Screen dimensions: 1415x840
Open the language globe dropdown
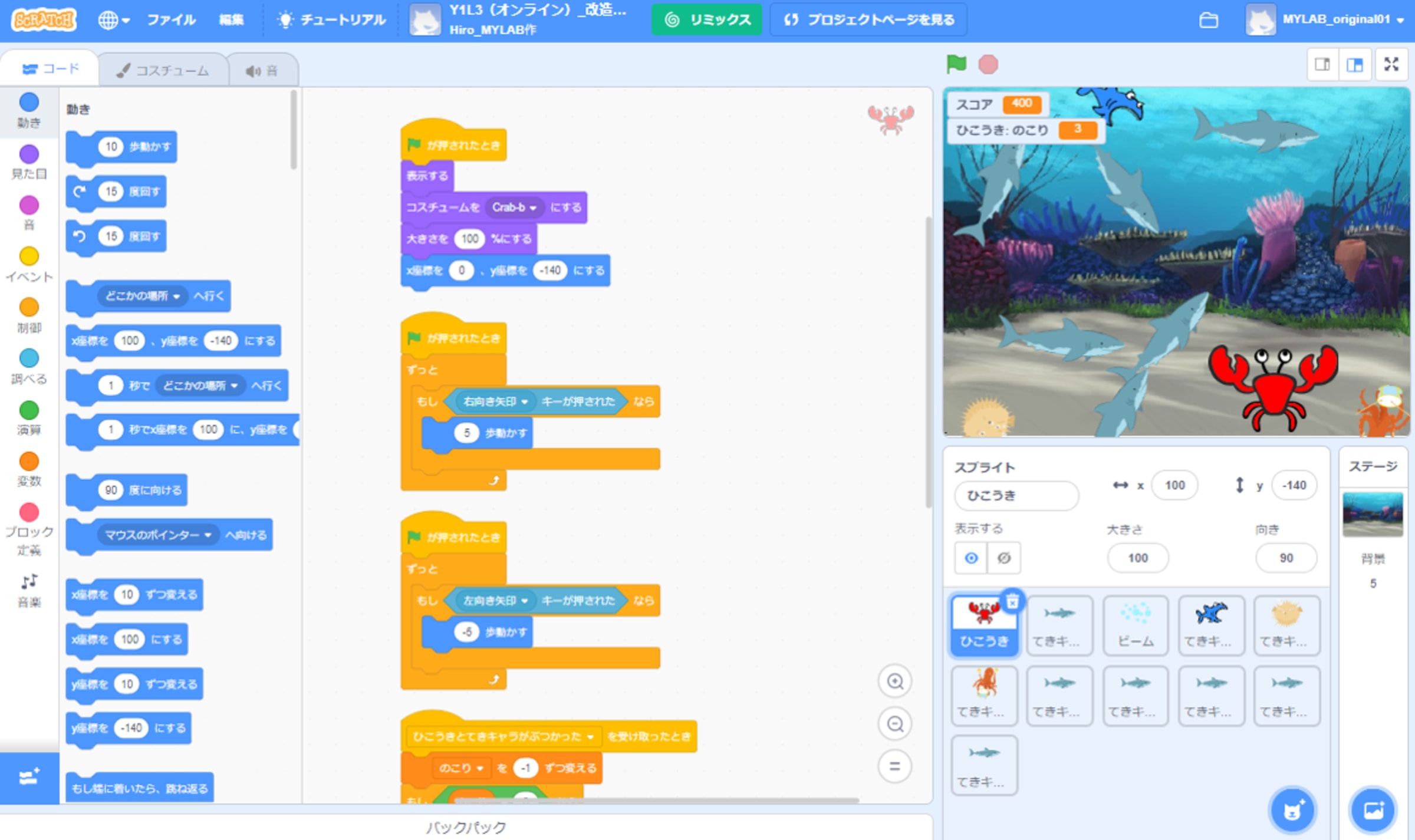pos(113,20)
